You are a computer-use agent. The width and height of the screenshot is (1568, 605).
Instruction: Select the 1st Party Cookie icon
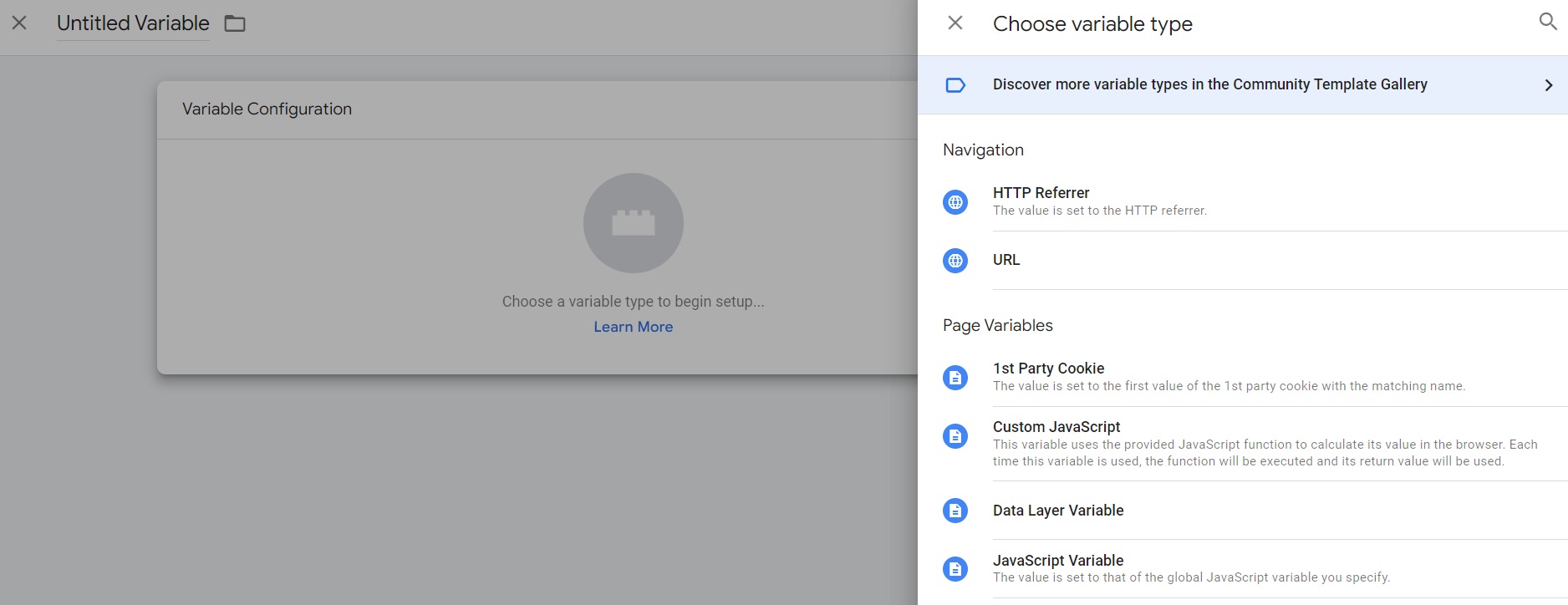[x=955, y=377]
